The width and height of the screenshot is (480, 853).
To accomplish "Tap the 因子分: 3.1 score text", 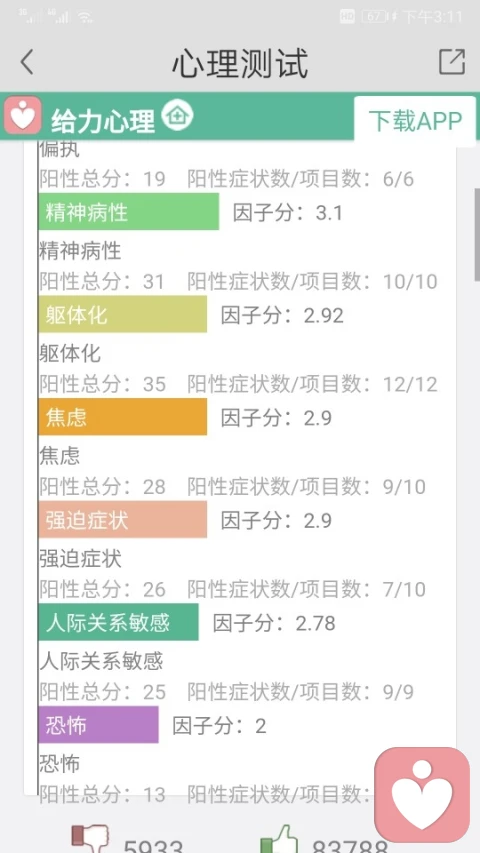I will [x=288, y=213].
